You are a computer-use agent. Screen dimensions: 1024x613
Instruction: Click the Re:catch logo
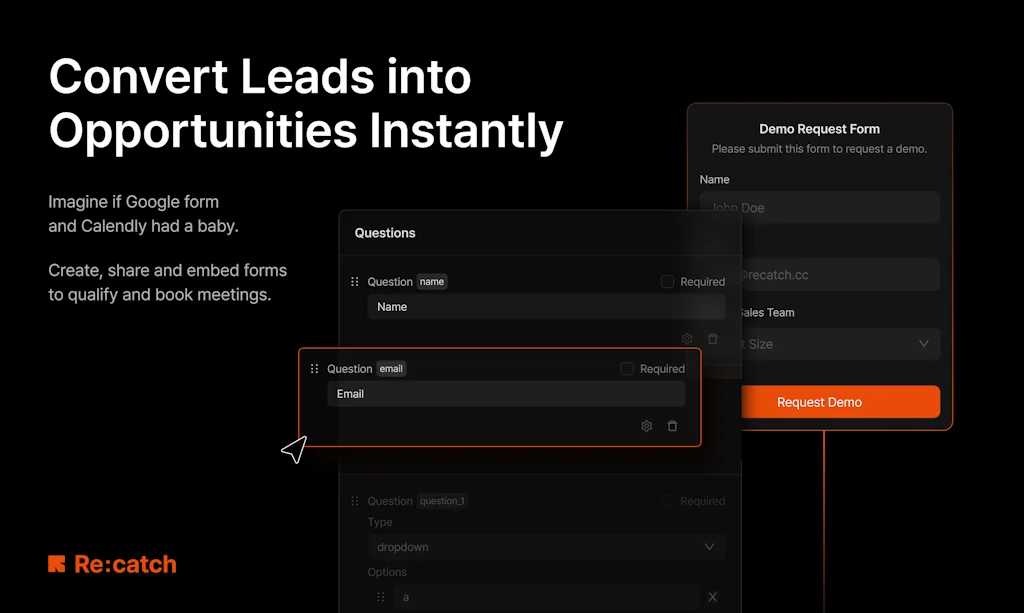(x=112, y=564)
